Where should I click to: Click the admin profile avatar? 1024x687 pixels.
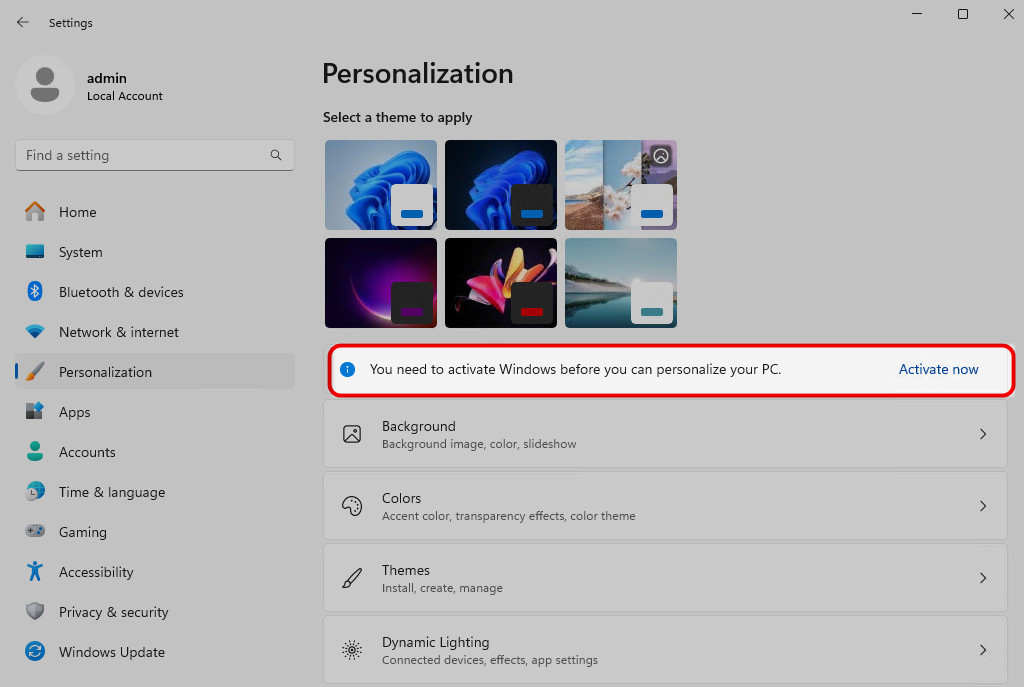pos(44,85)
